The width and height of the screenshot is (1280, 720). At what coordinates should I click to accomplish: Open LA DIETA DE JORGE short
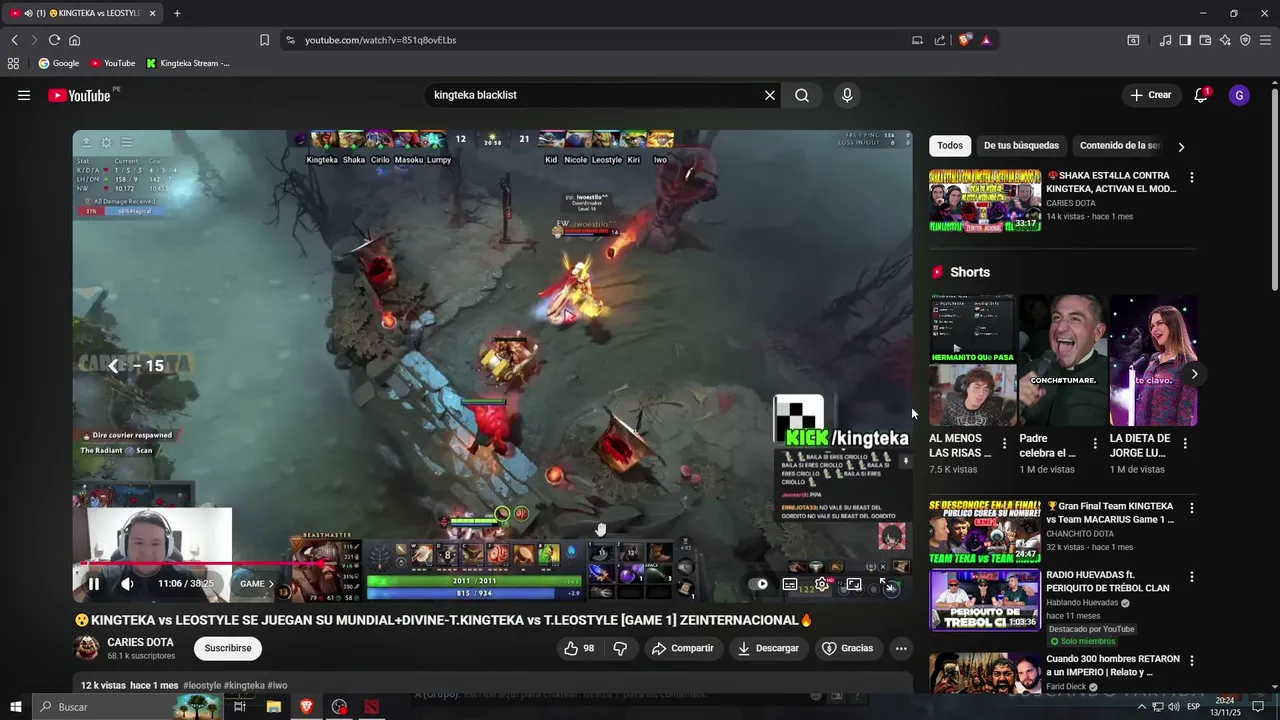[1153, 360]
